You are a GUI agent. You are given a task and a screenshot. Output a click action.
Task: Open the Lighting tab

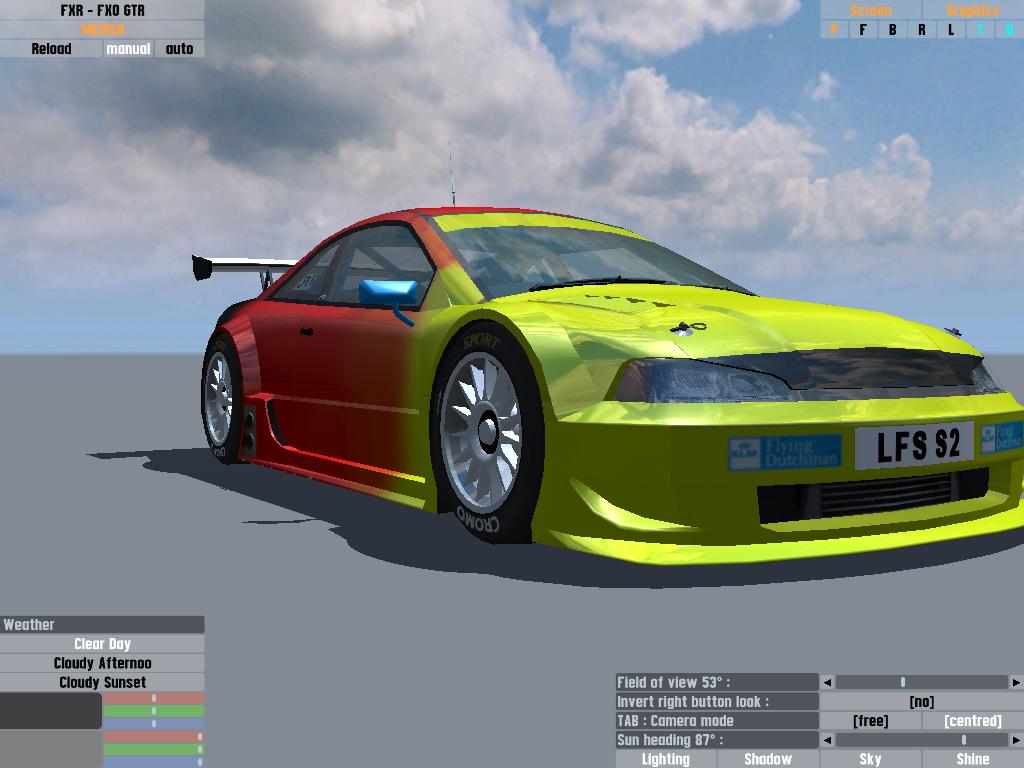tap(665, 759)
